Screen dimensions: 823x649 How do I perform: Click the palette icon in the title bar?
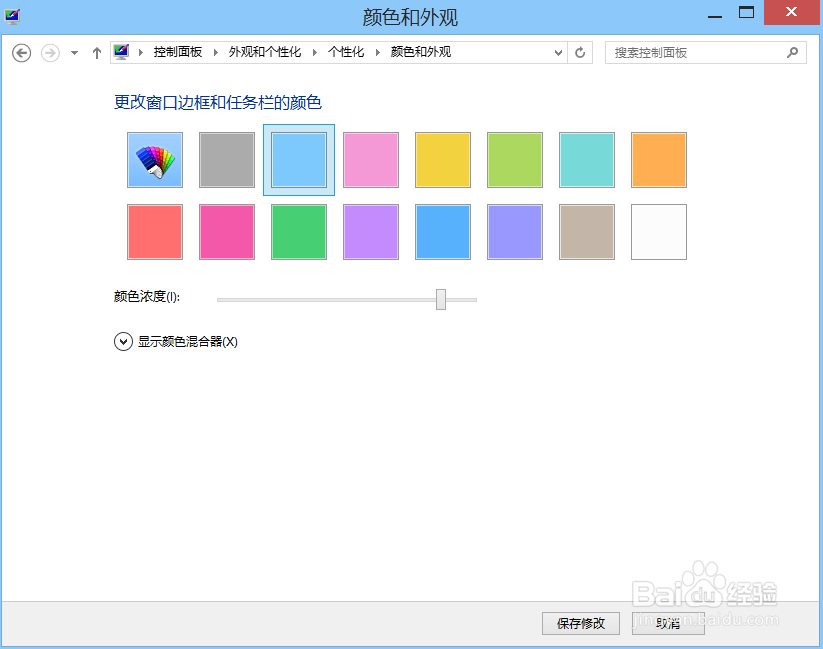coord(11,14)
